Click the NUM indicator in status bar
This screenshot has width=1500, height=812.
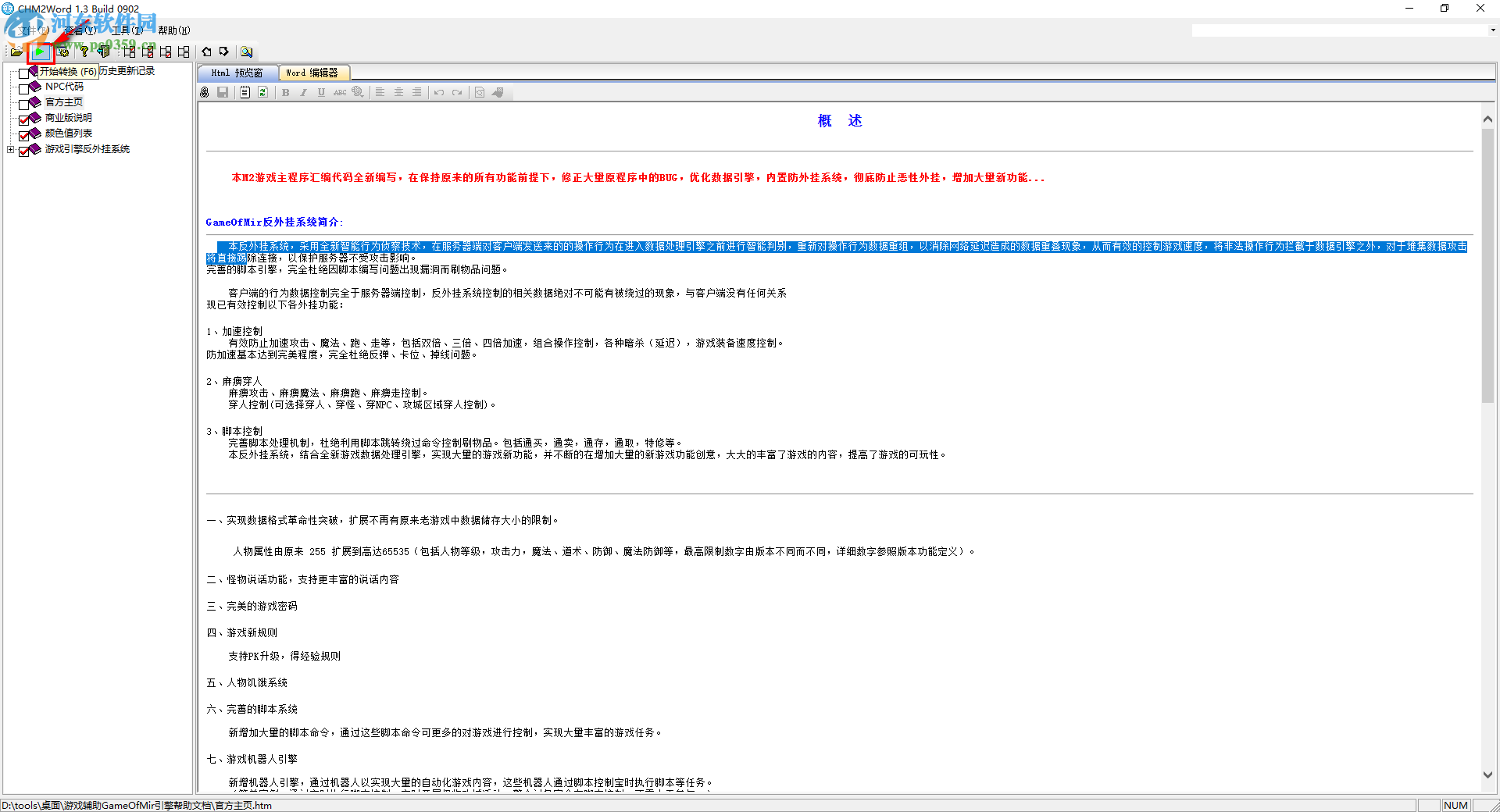click(1455, 806)
